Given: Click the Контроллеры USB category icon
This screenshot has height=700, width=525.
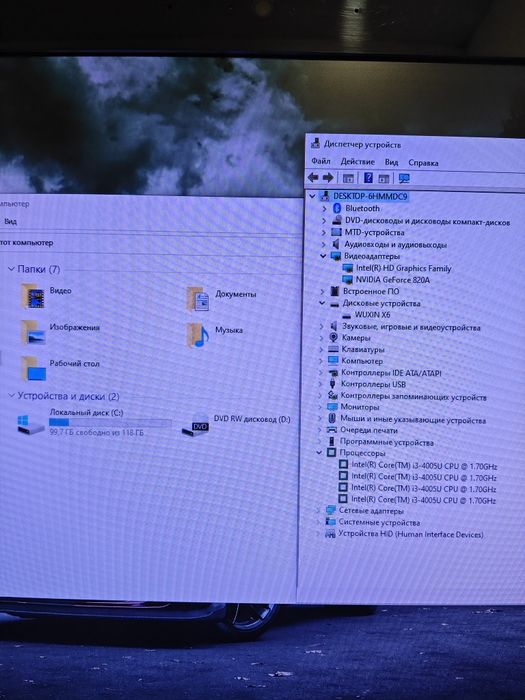Looking at the screenshot, I should click(333, 384).
